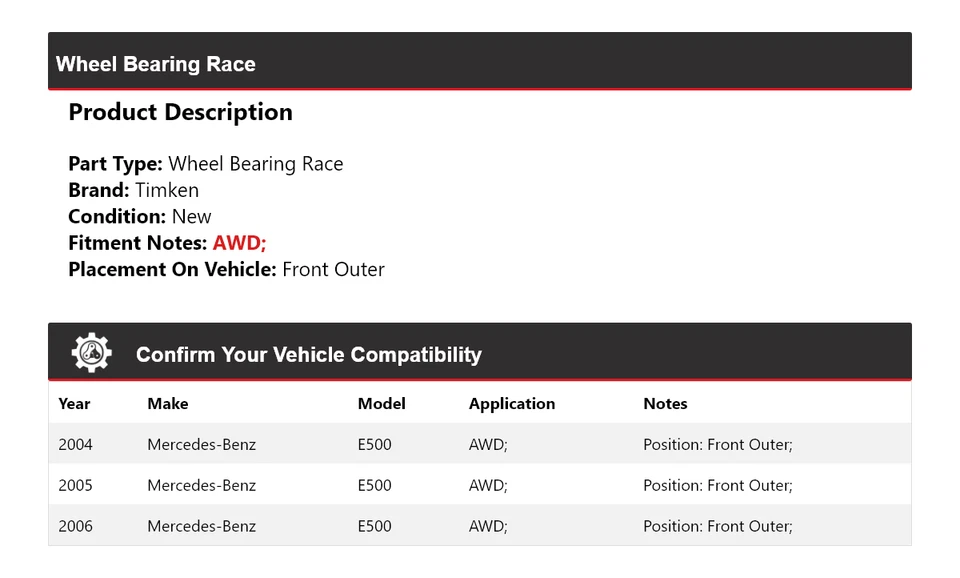Click the Brand Timken text
The width and height of the screenshot is (960, 578).
tap(133, 190)
